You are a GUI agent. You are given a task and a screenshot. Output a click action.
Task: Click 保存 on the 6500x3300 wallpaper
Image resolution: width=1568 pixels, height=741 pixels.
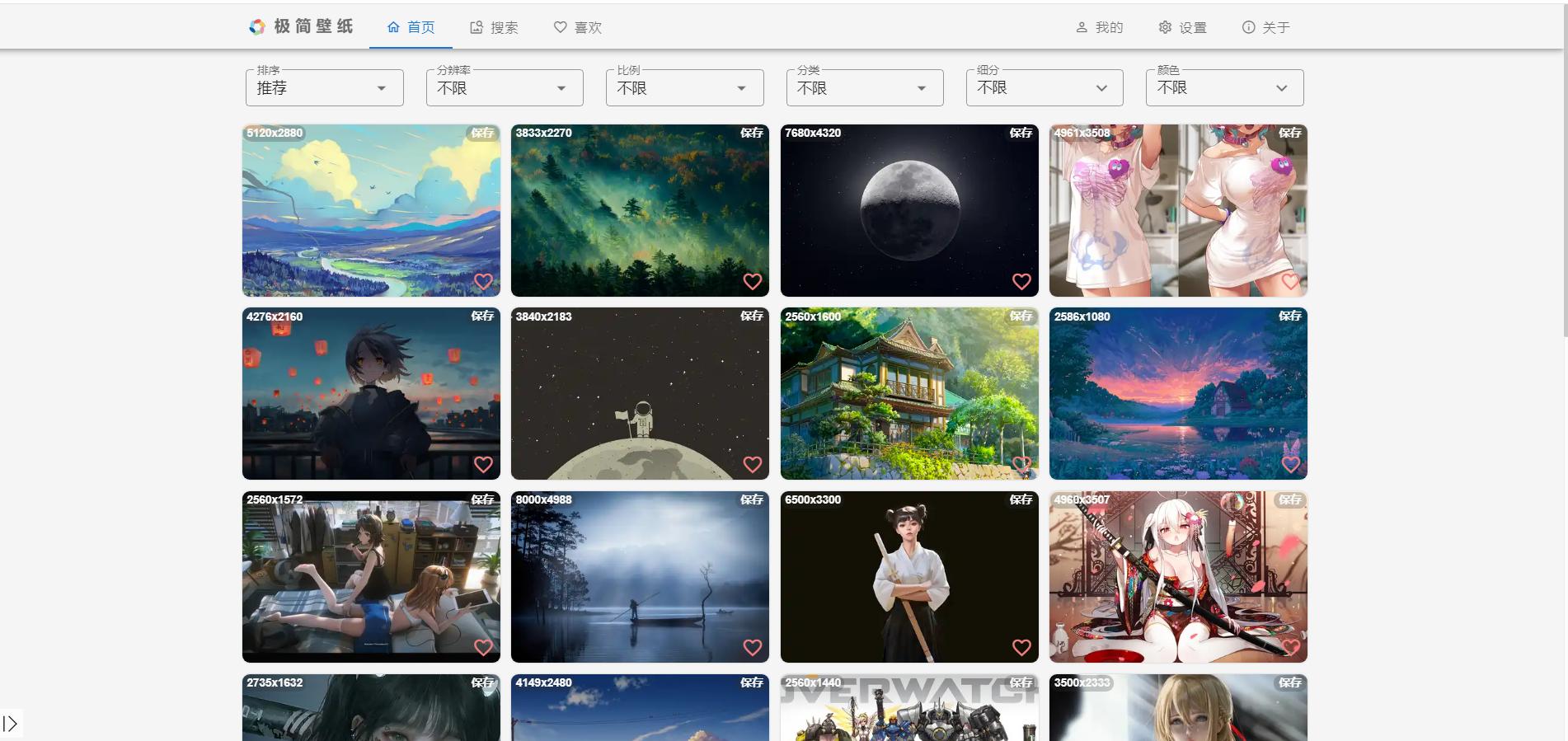click(x=1021, y=499)
